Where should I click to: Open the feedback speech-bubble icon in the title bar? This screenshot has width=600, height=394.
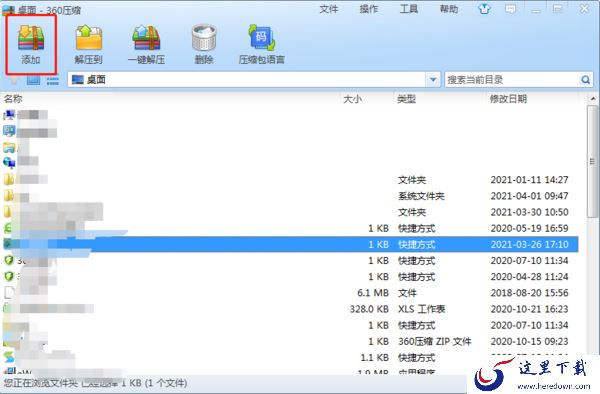(510, 9)
